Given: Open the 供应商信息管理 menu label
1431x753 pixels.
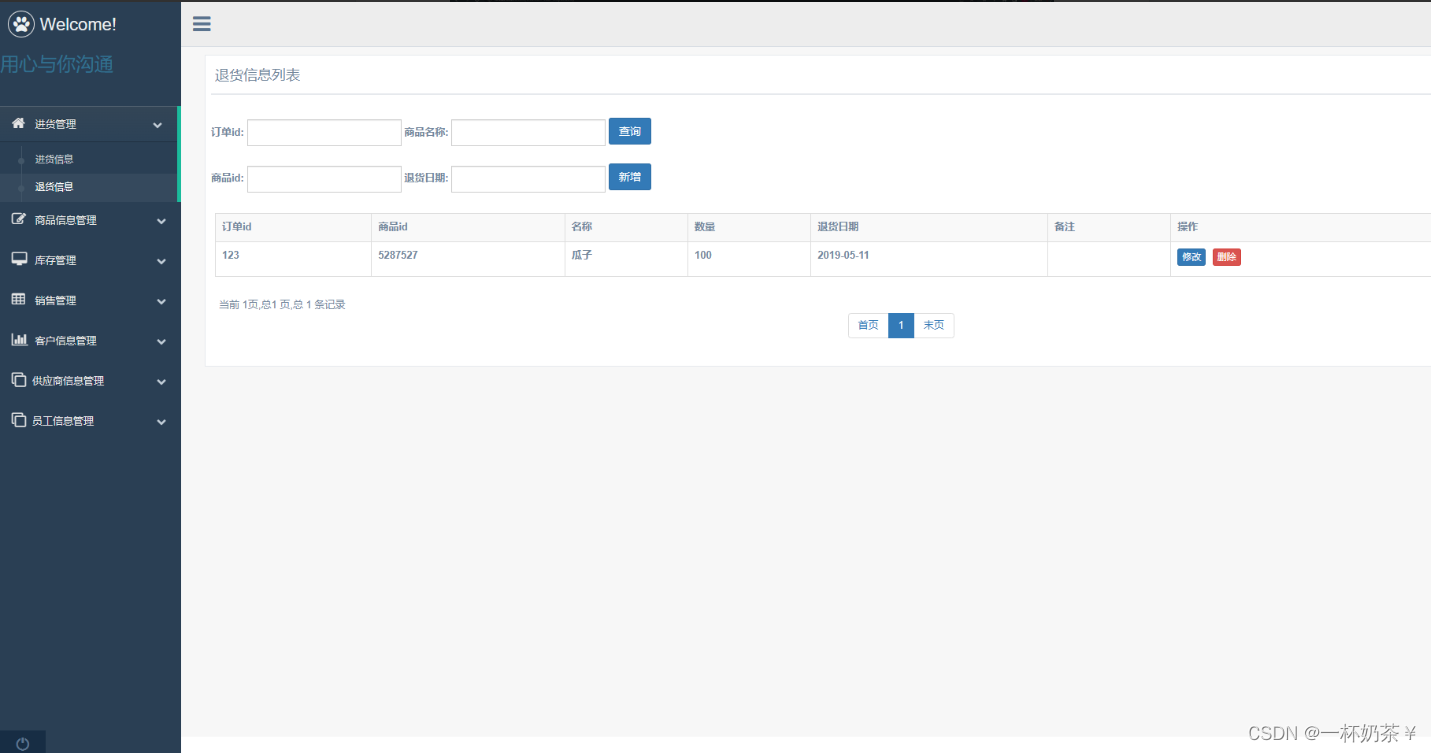Looking at the screenshot, I should [x=68, y=381].
